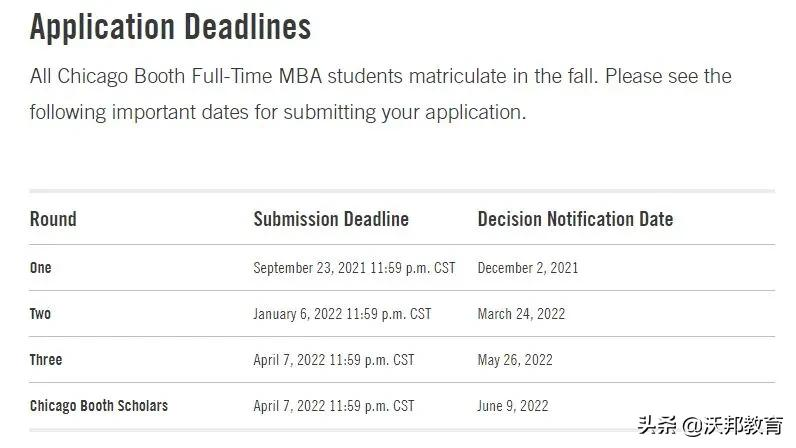The image size is (796, 448).
Task: Select the May 26, 2022 decision date
Action: click(x=515, y=360)
